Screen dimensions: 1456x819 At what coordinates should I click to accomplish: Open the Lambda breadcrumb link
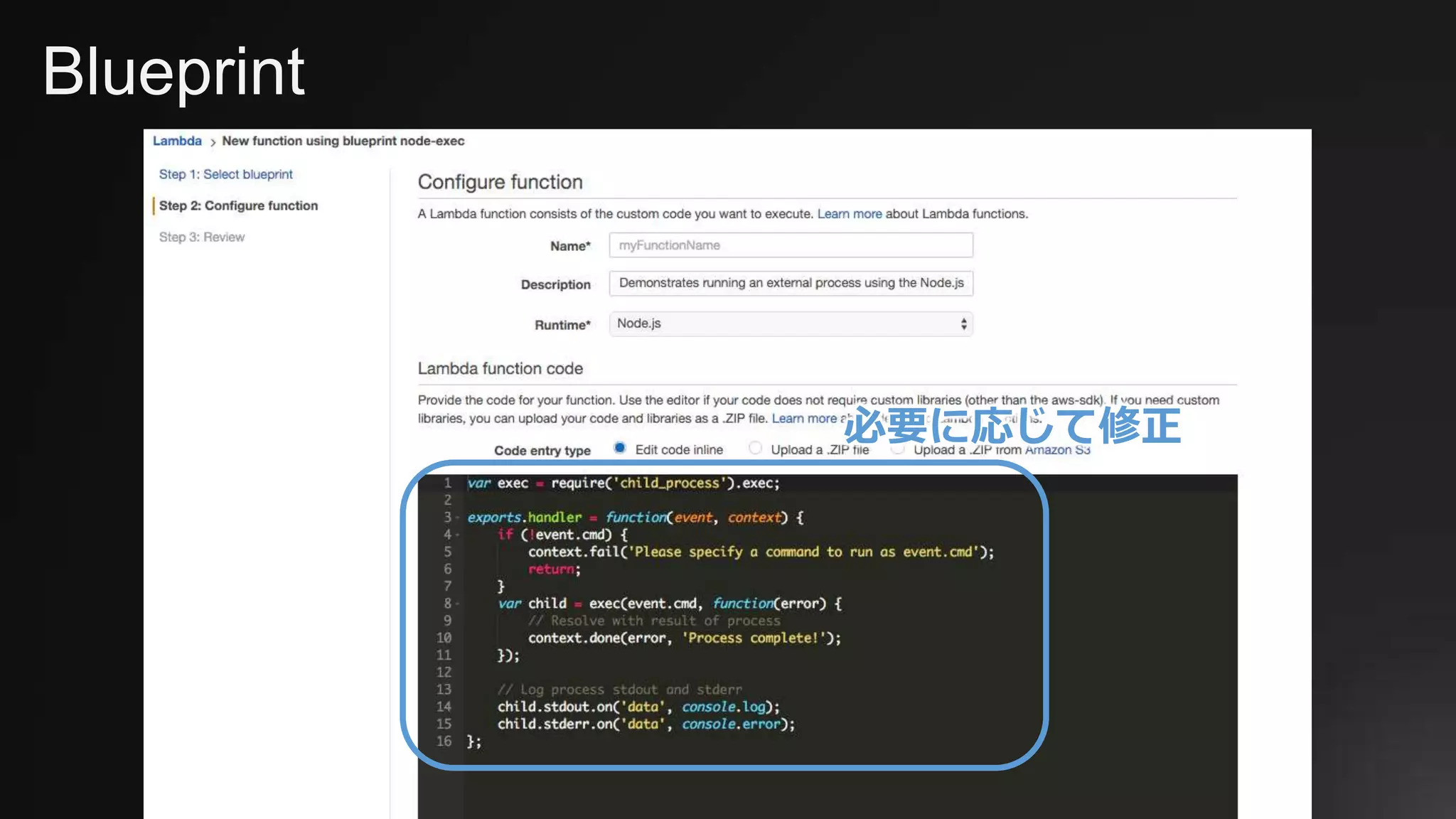pyautogui.click(x=177, y=141)
